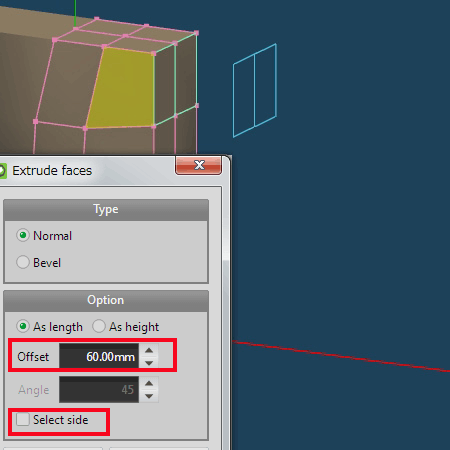This screenshot has height=450, width=450.
Task: Close the Extrude faces dialog
Action: point(198,165)
